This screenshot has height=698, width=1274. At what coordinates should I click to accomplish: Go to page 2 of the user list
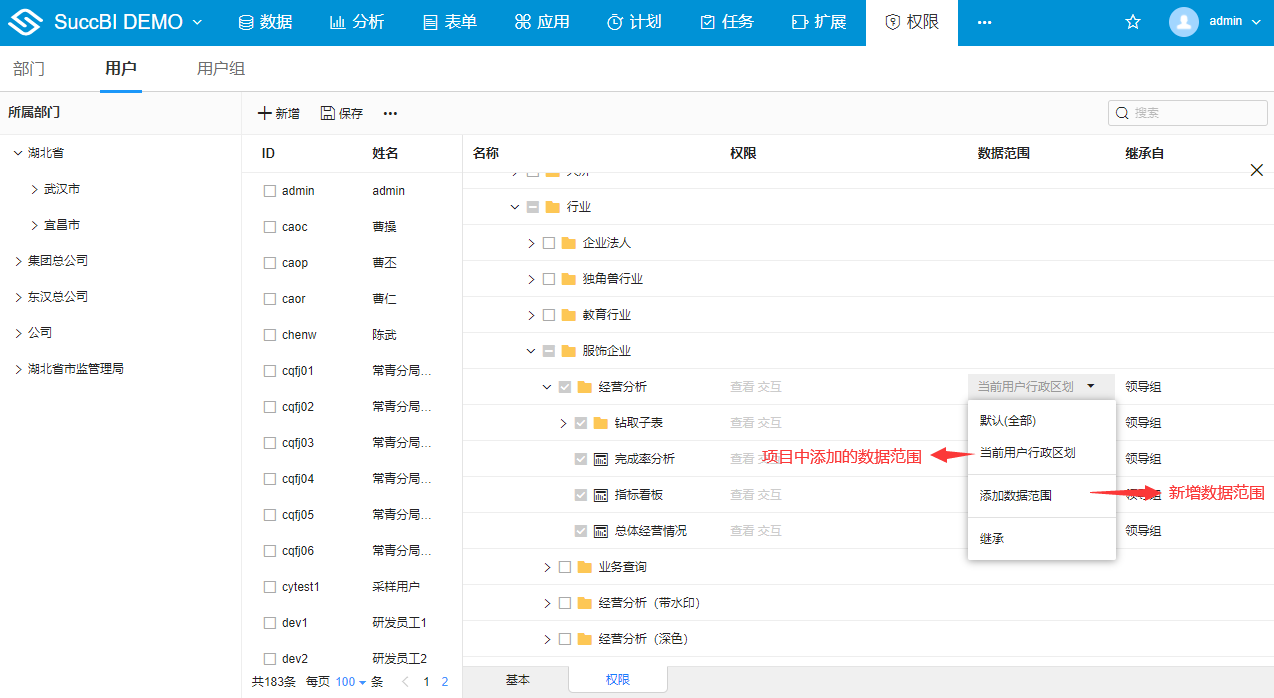[x=444, y=681]
